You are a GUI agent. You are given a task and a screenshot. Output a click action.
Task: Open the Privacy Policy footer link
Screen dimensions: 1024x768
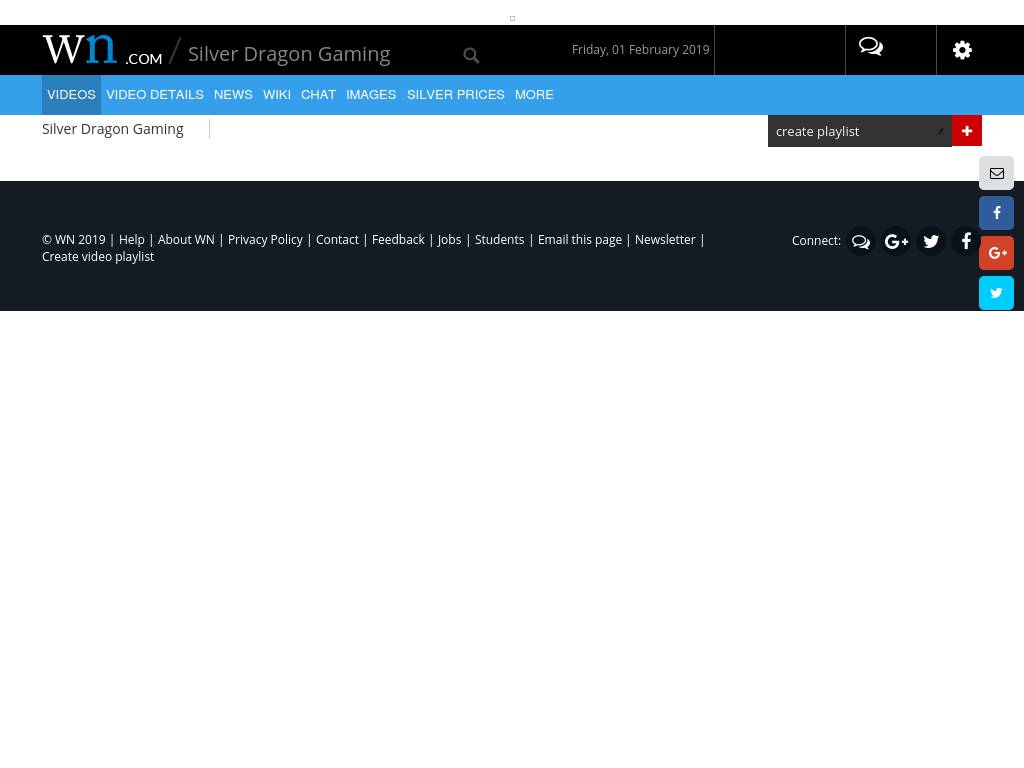coord(265,240)
